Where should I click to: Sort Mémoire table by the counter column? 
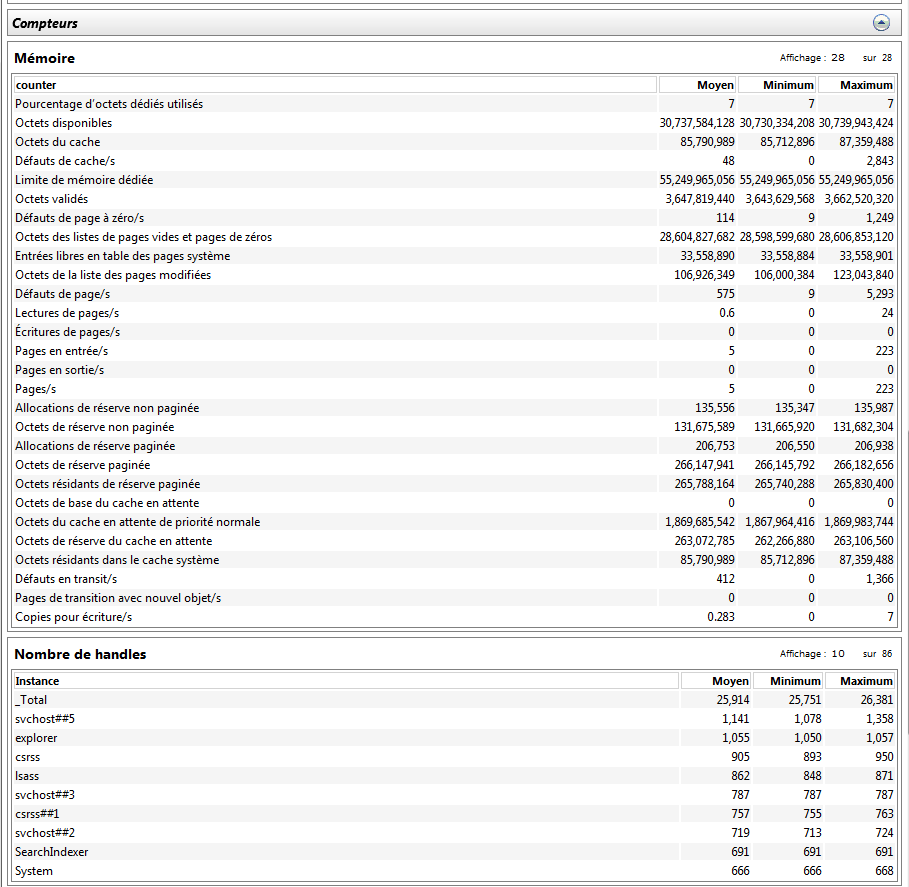[x=335, y=85]
